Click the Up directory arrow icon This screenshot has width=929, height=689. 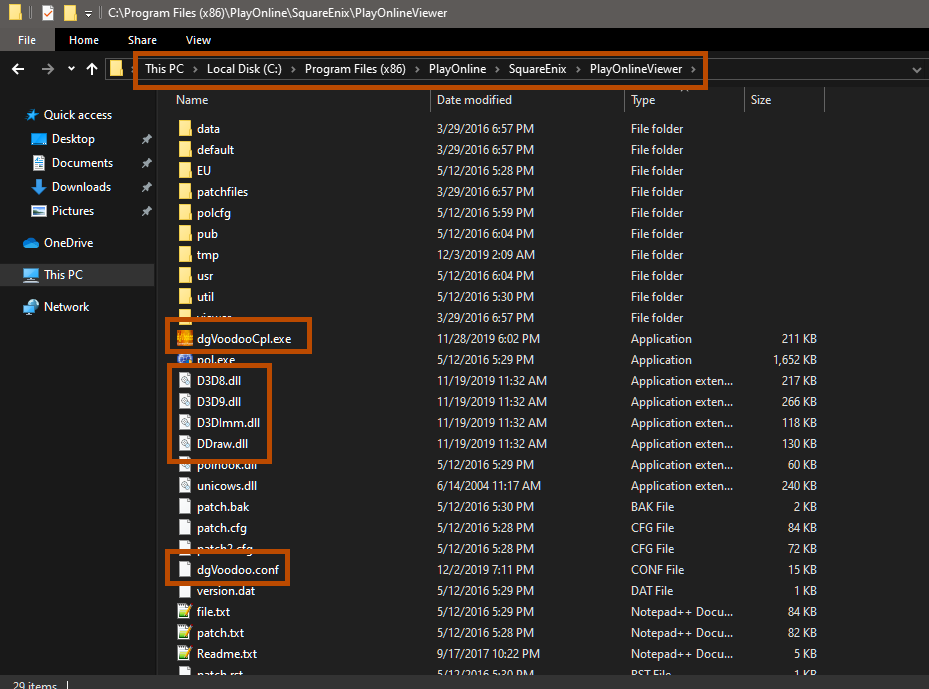92,69
